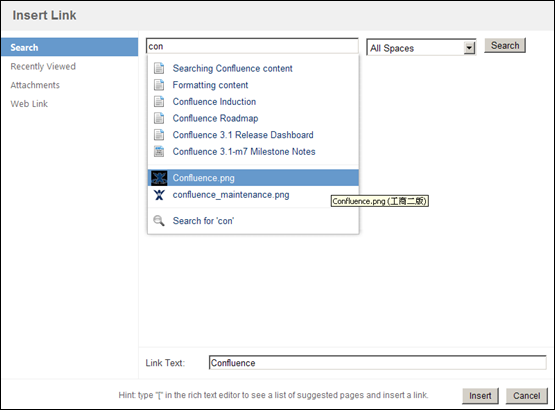The width and height of the screenshot is (555, 410).
Task: Select highlighted Confluence.png attachment
Action: pos(253,178)
